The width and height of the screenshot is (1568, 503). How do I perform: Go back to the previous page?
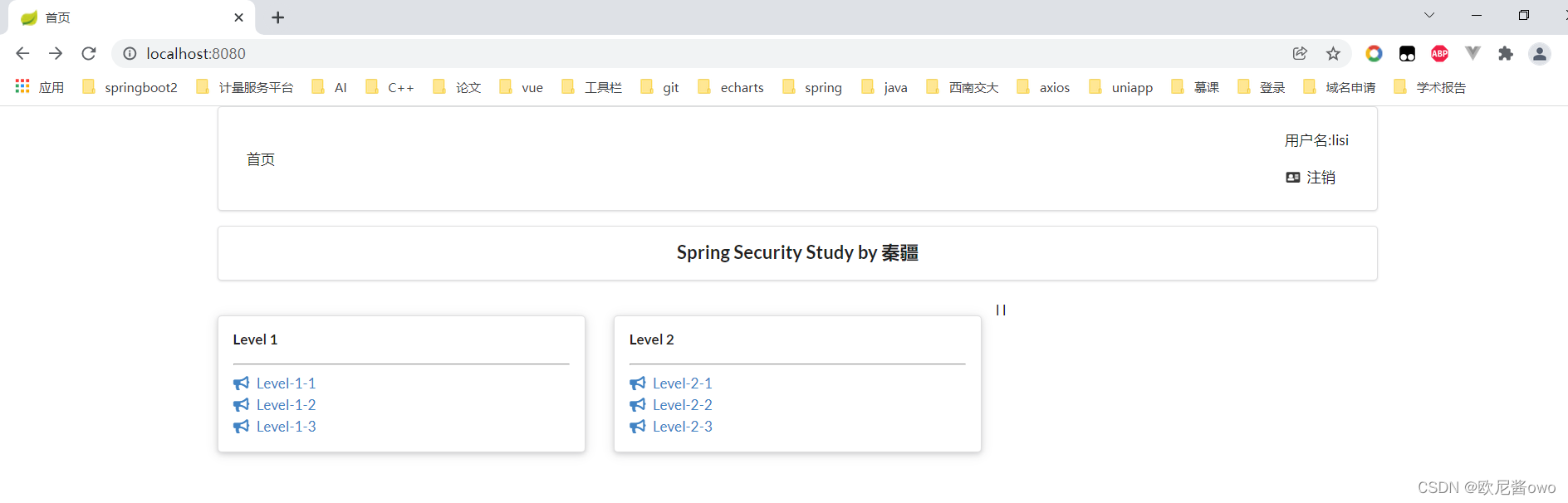coord(22,53)
